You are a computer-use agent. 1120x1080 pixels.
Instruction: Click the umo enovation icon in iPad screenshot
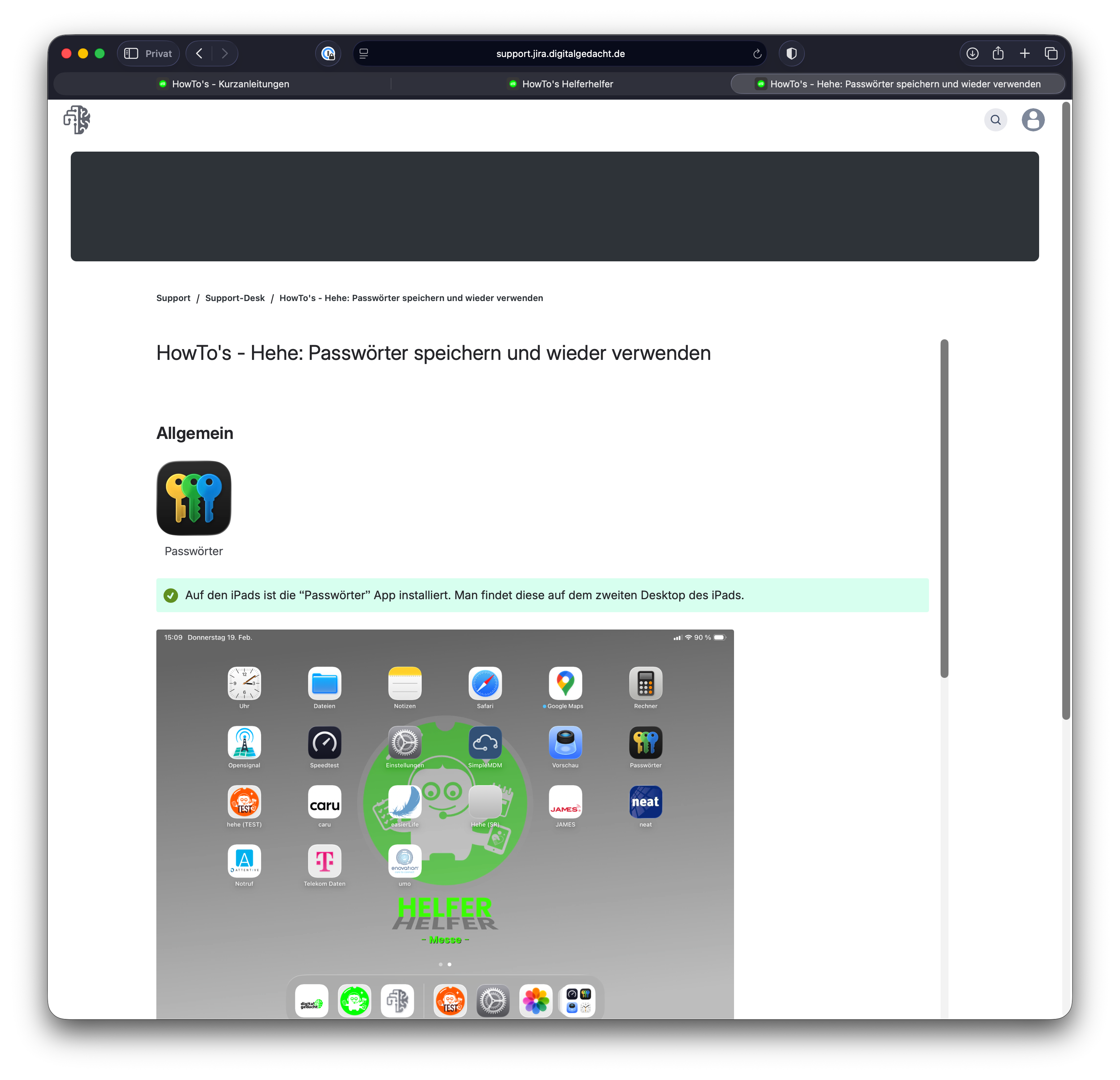405,861
